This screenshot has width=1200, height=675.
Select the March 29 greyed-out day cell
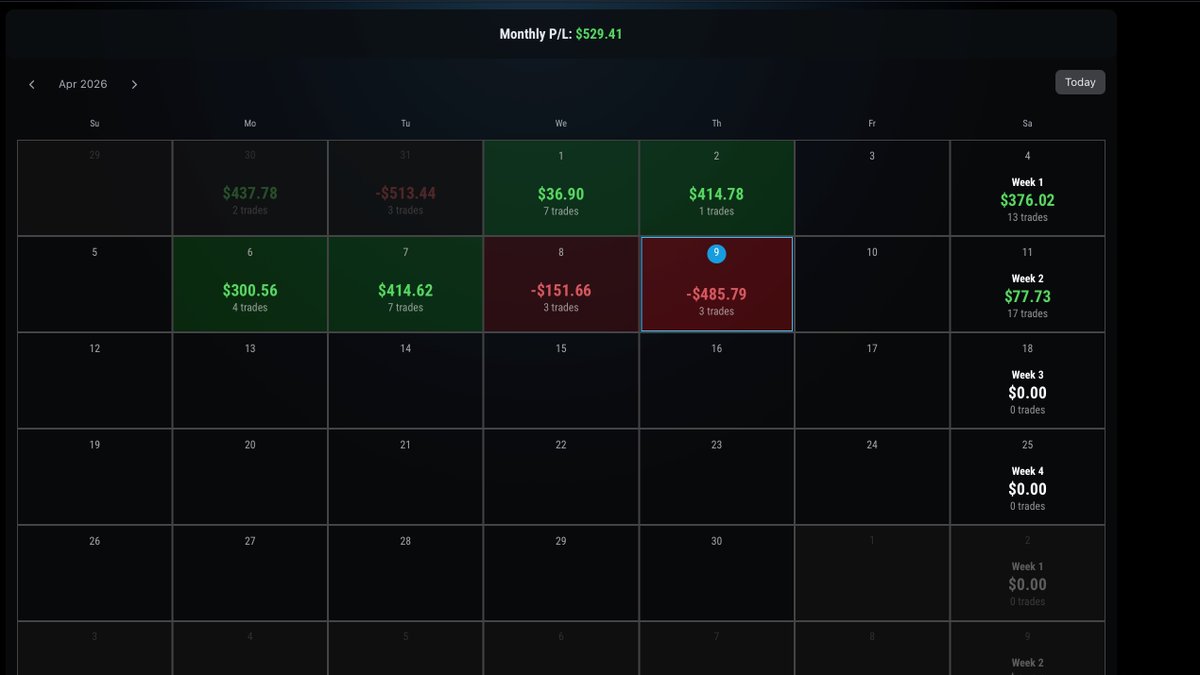point(94,188)
